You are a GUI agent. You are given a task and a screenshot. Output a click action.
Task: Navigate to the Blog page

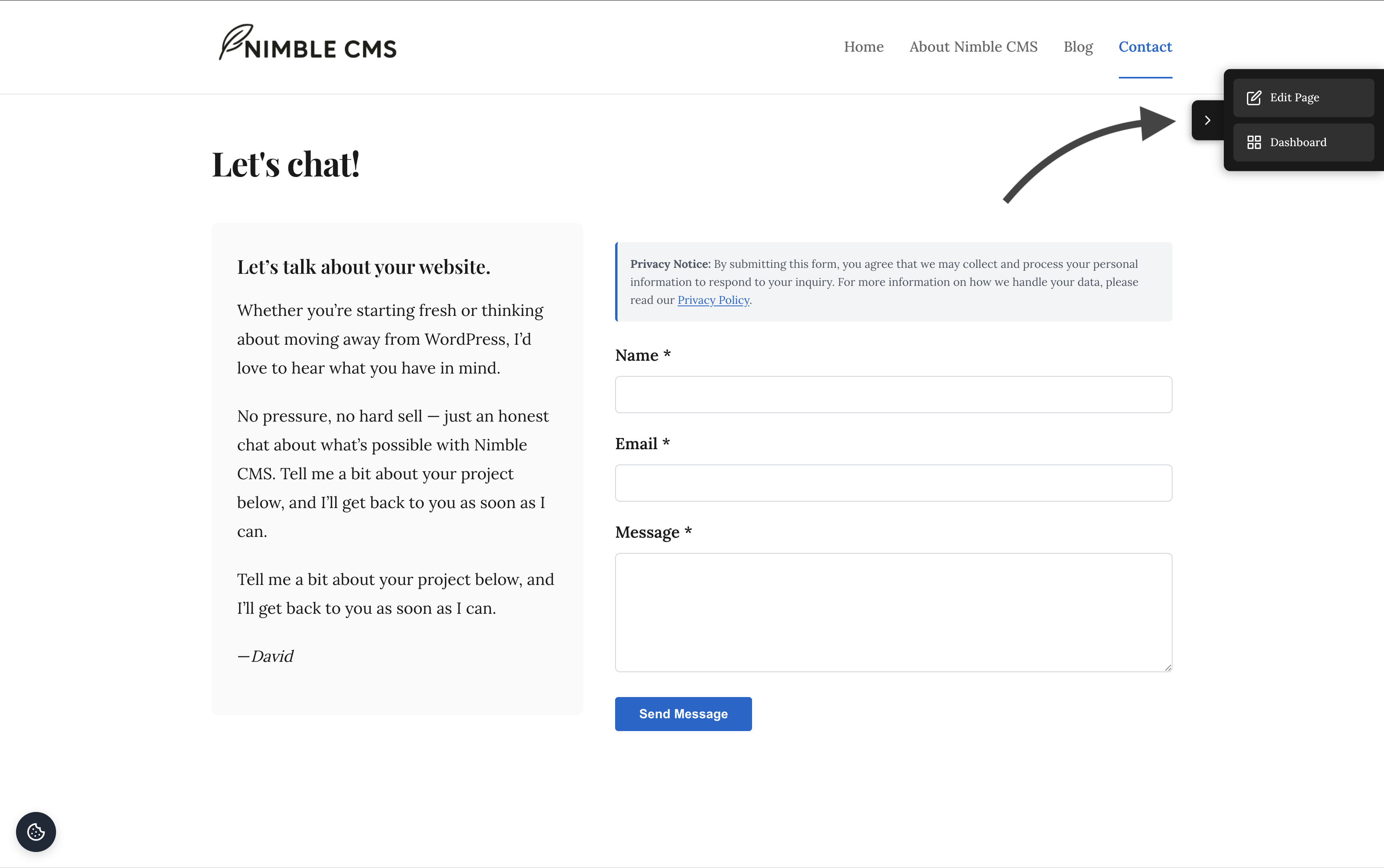pyautogui.click(x=1078, y=46)
